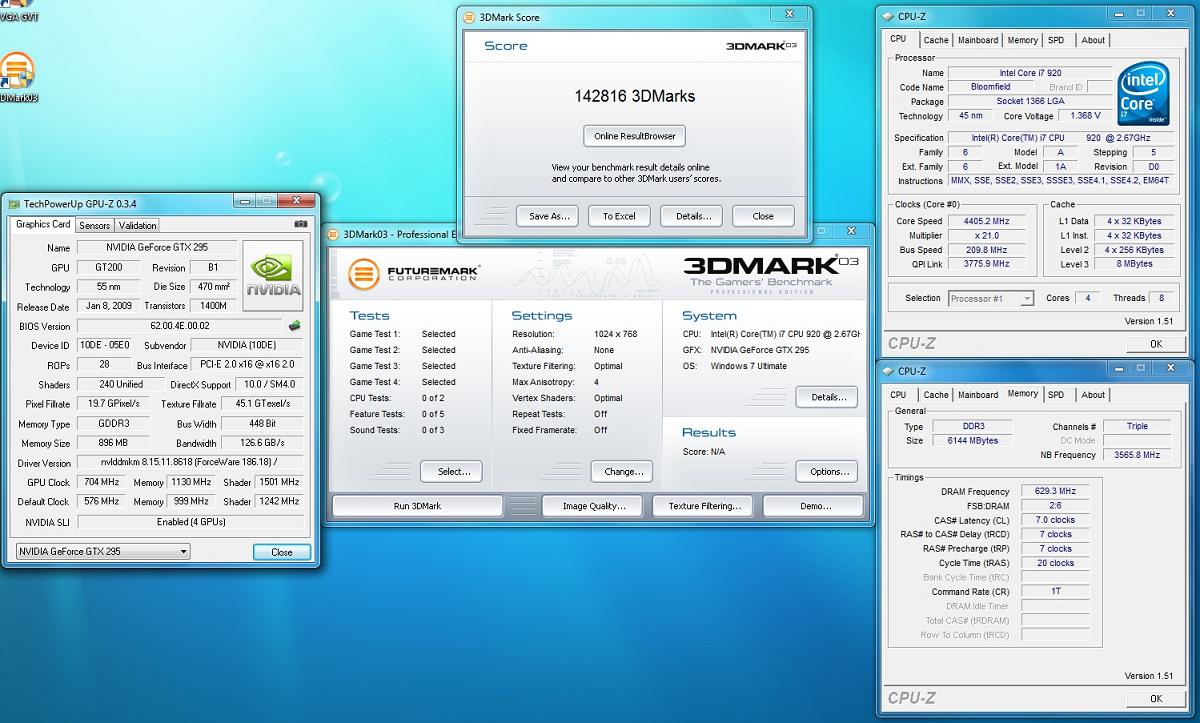
Task: Click Run 3DMark button
Action: pos(417,506)
